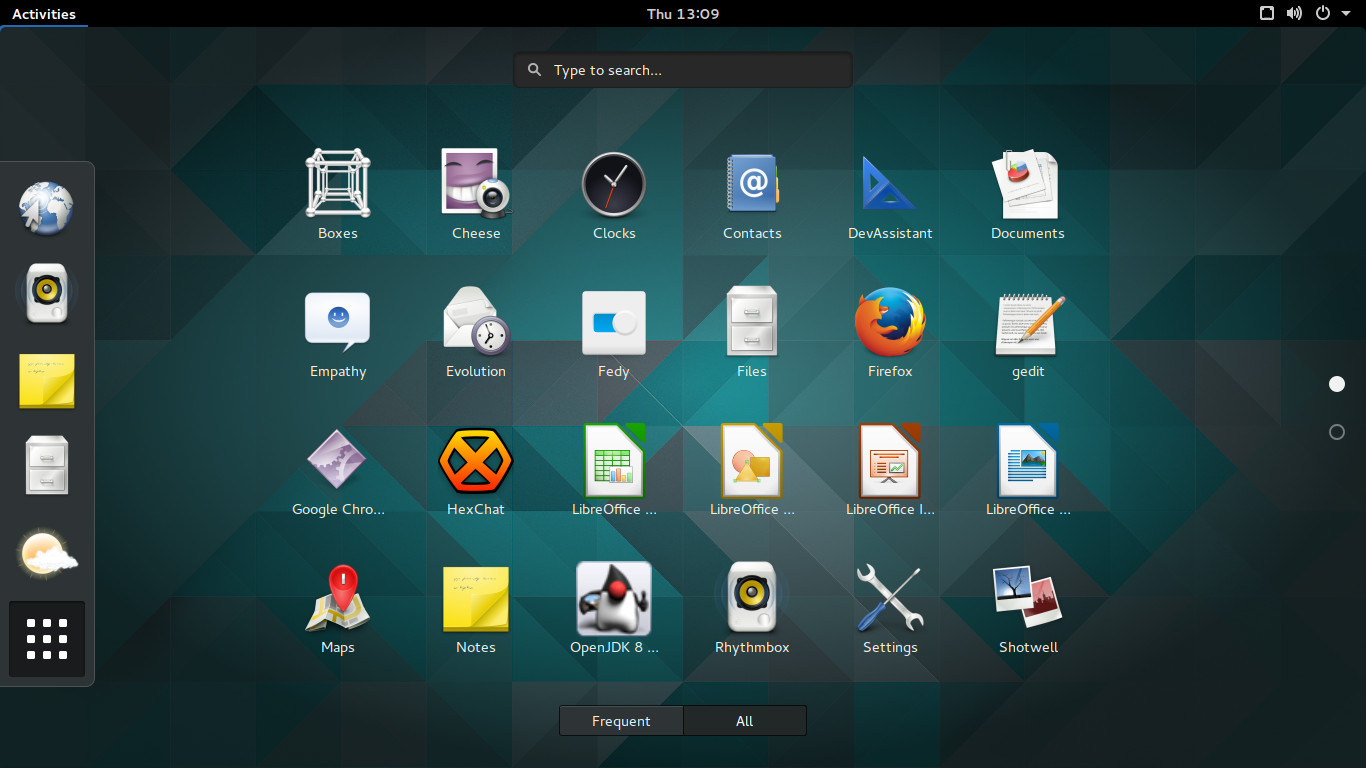This screenshot has height=768, width=1366.
Task: Click the Rhythmbox speaker in the dash
Action: [x=47, y=294]
